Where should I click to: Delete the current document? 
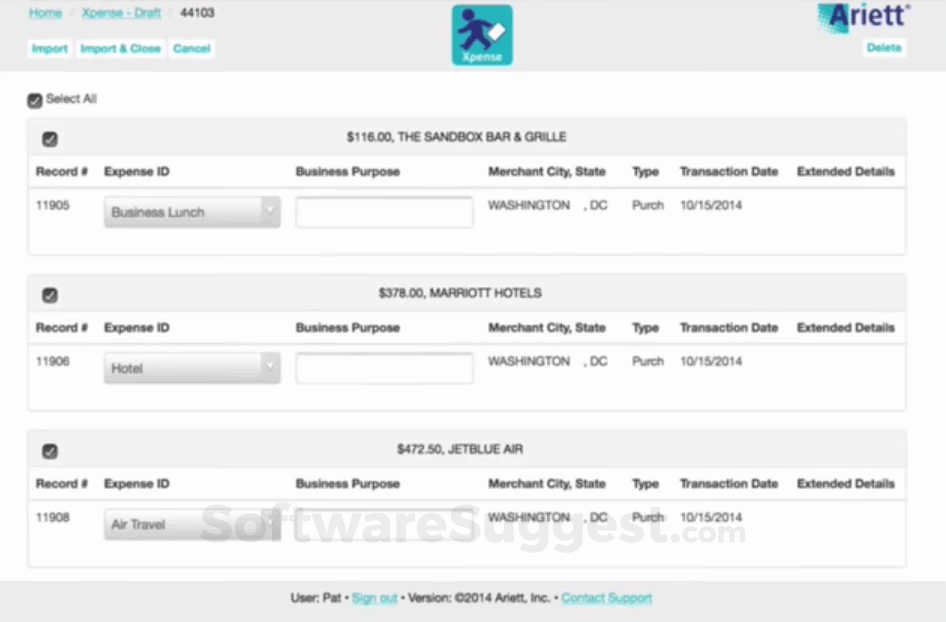pos(884,47)
